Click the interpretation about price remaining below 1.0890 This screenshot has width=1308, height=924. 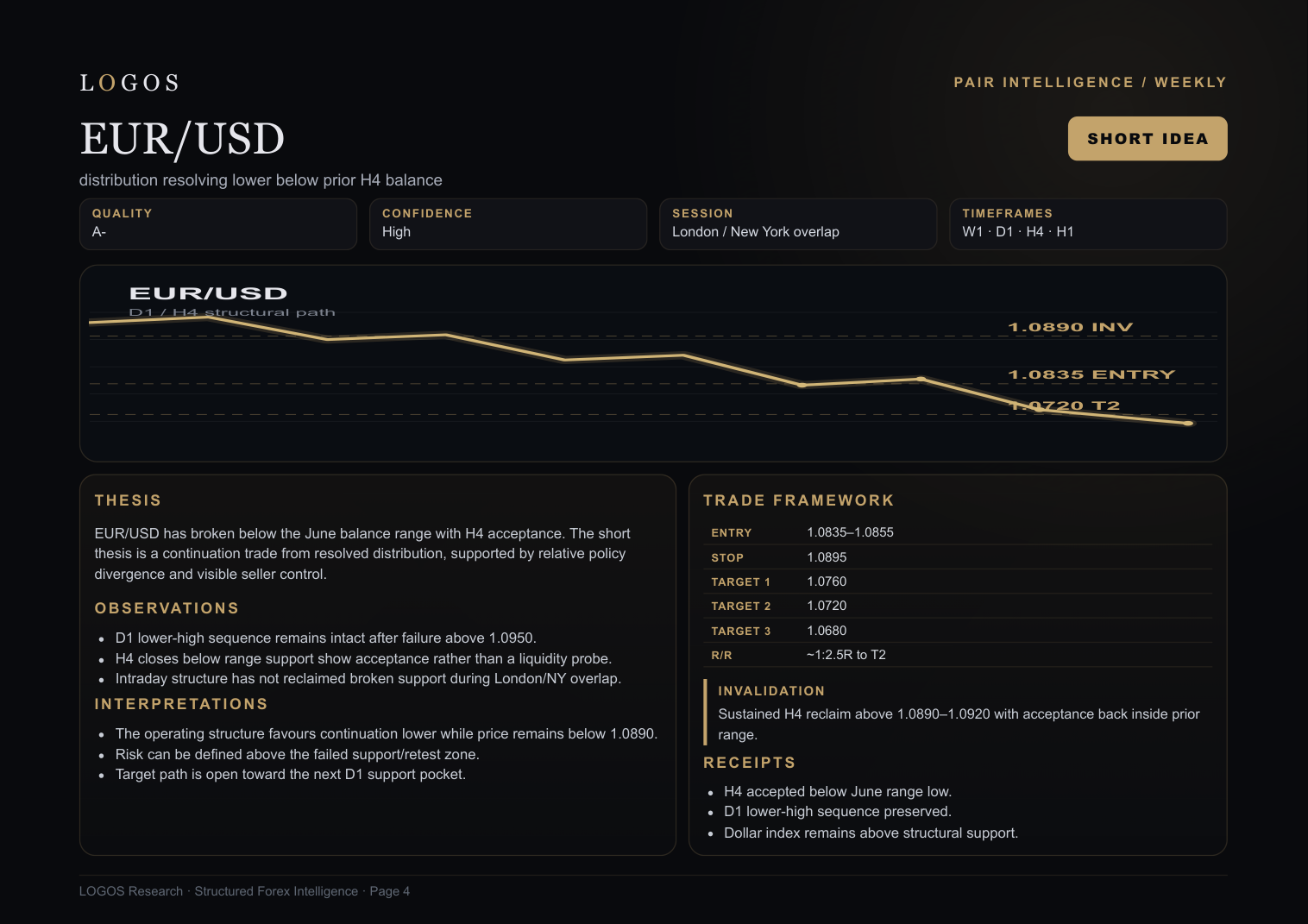pyautogui.click(x=386, y=734)
